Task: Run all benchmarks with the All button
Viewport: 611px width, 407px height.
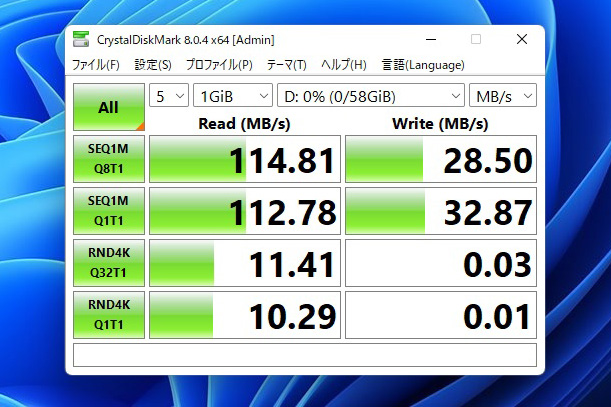Action: pos(109,107)
